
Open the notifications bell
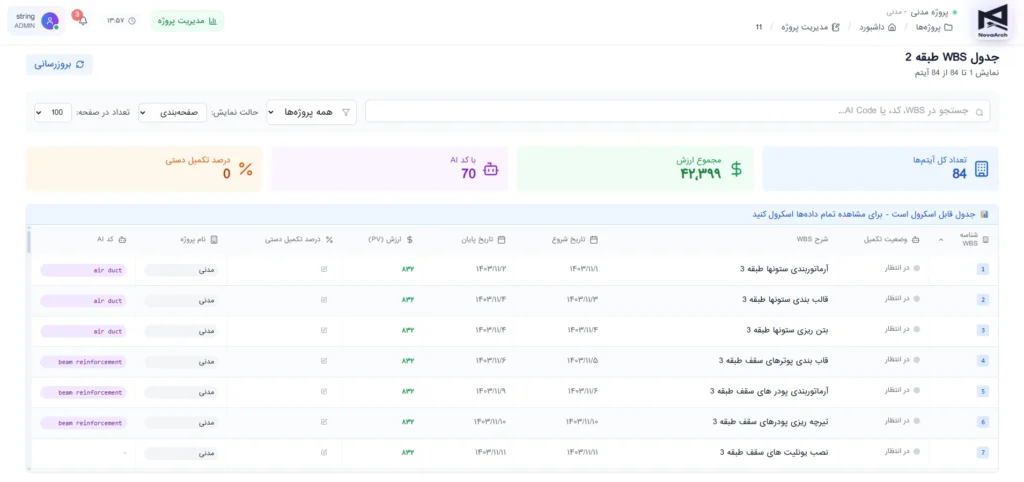(82, 20)
